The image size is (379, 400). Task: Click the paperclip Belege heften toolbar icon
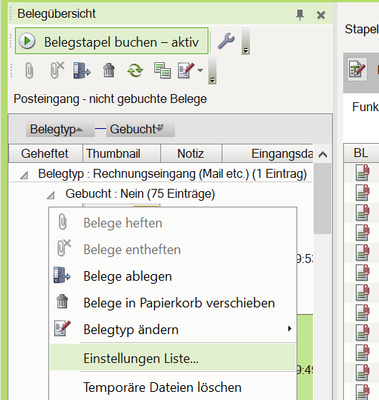(x=29, y=71)
